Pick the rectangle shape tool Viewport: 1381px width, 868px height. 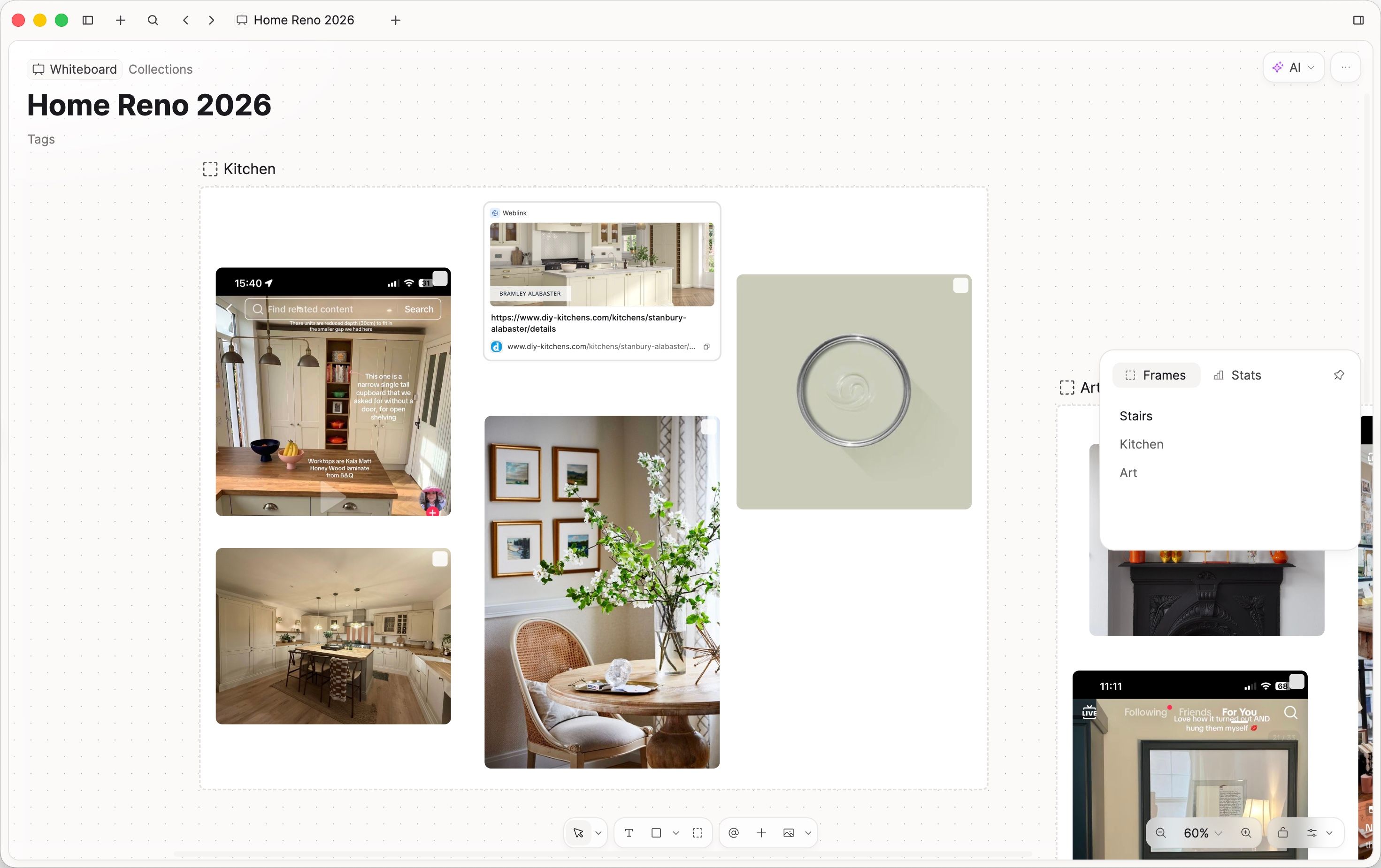pos(656,833)
